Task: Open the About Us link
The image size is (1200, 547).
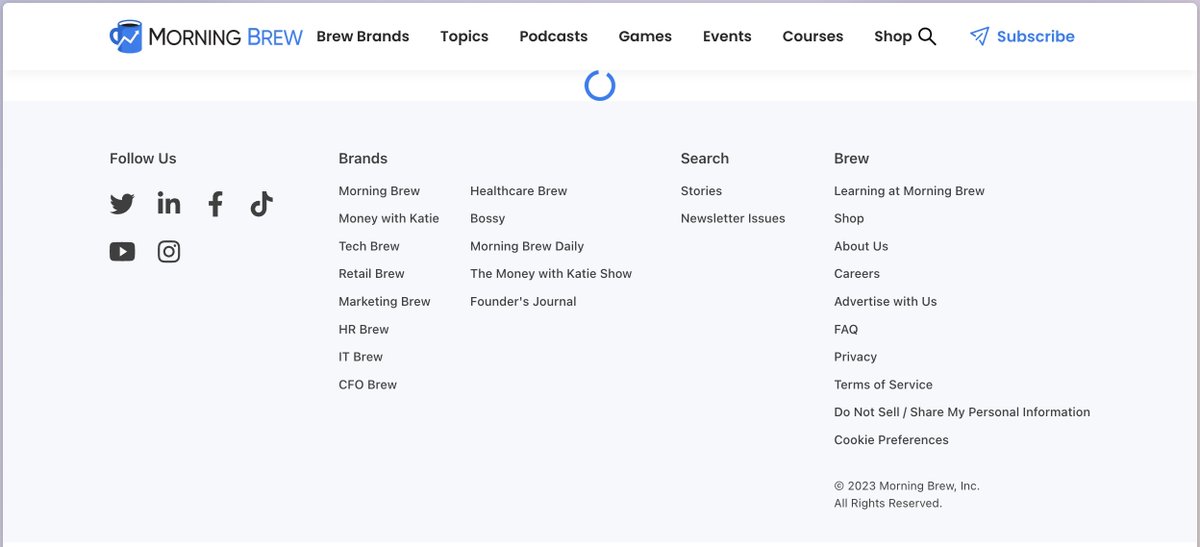Action: pos(861,246)
